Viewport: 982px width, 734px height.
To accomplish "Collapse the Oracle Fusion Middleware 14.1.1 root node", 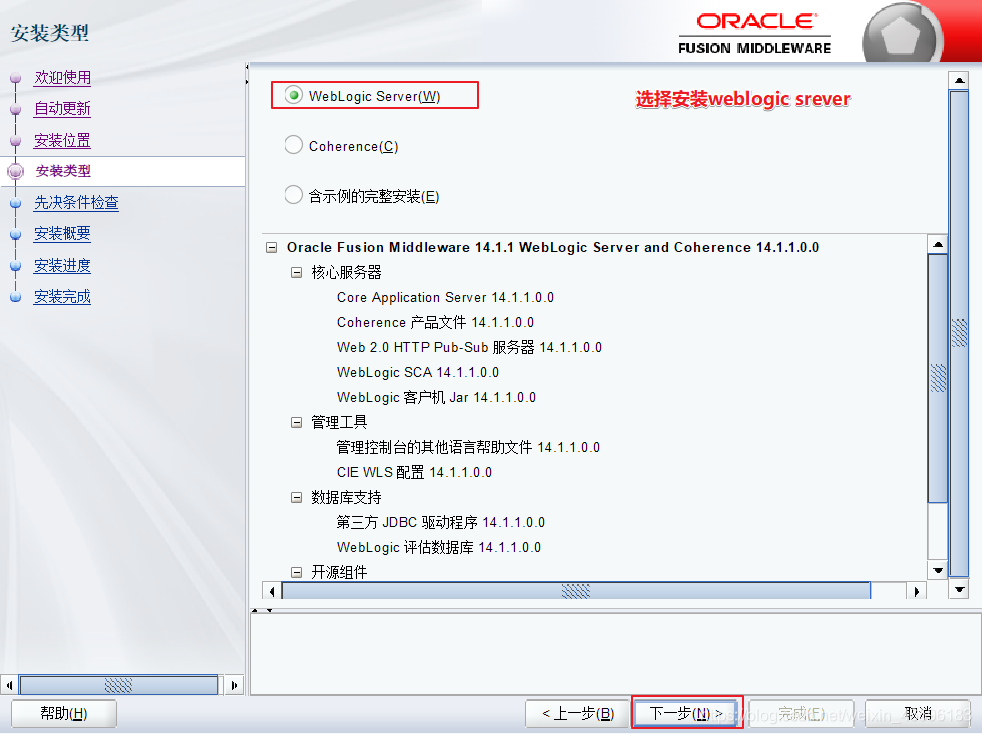I will 271,247.
